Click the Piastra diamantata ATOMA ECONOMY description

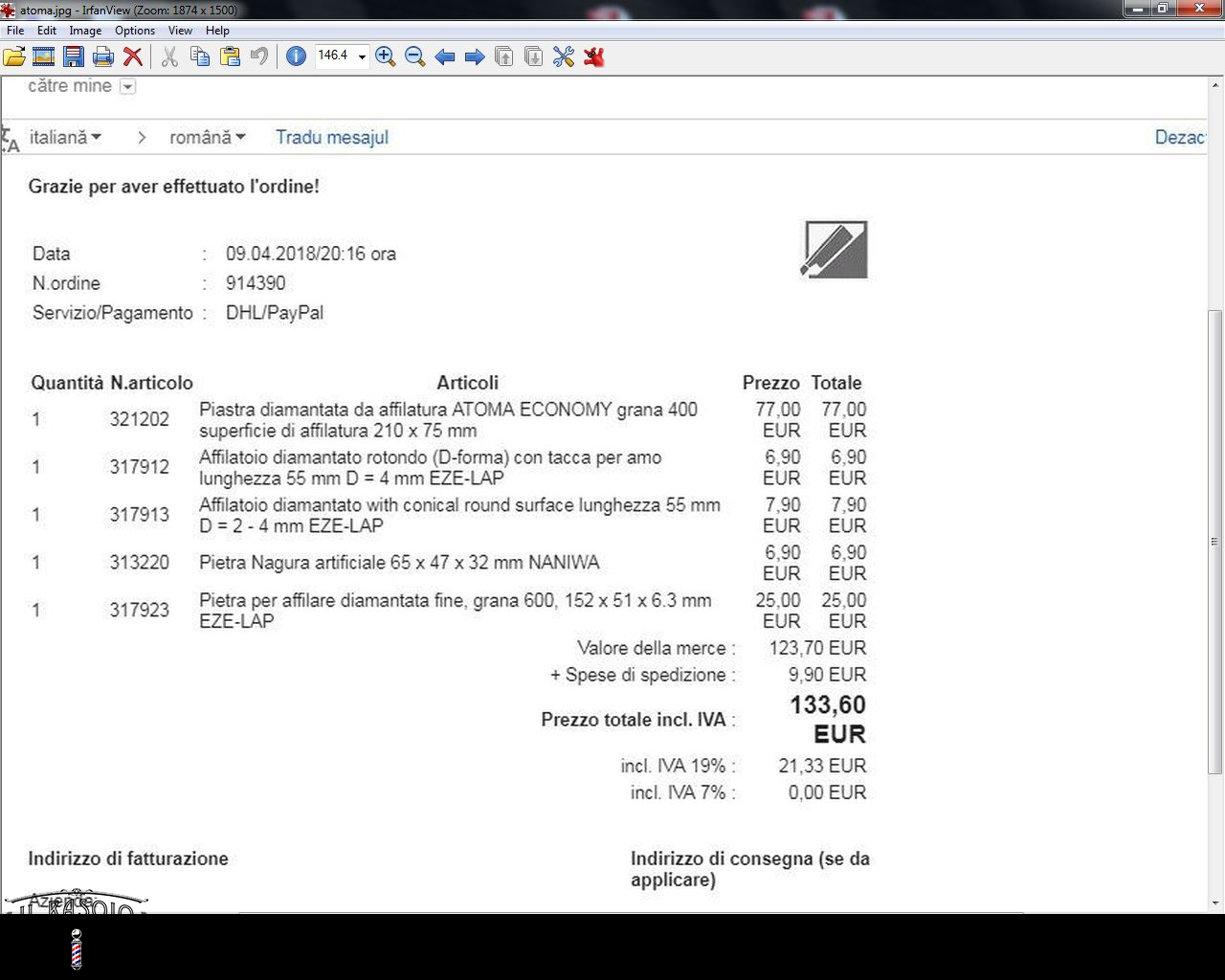[448, 420]
